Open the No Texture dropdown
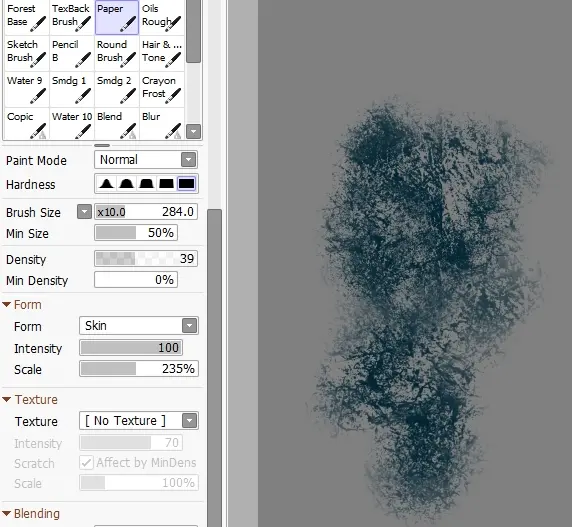 [x=139, y=421]
